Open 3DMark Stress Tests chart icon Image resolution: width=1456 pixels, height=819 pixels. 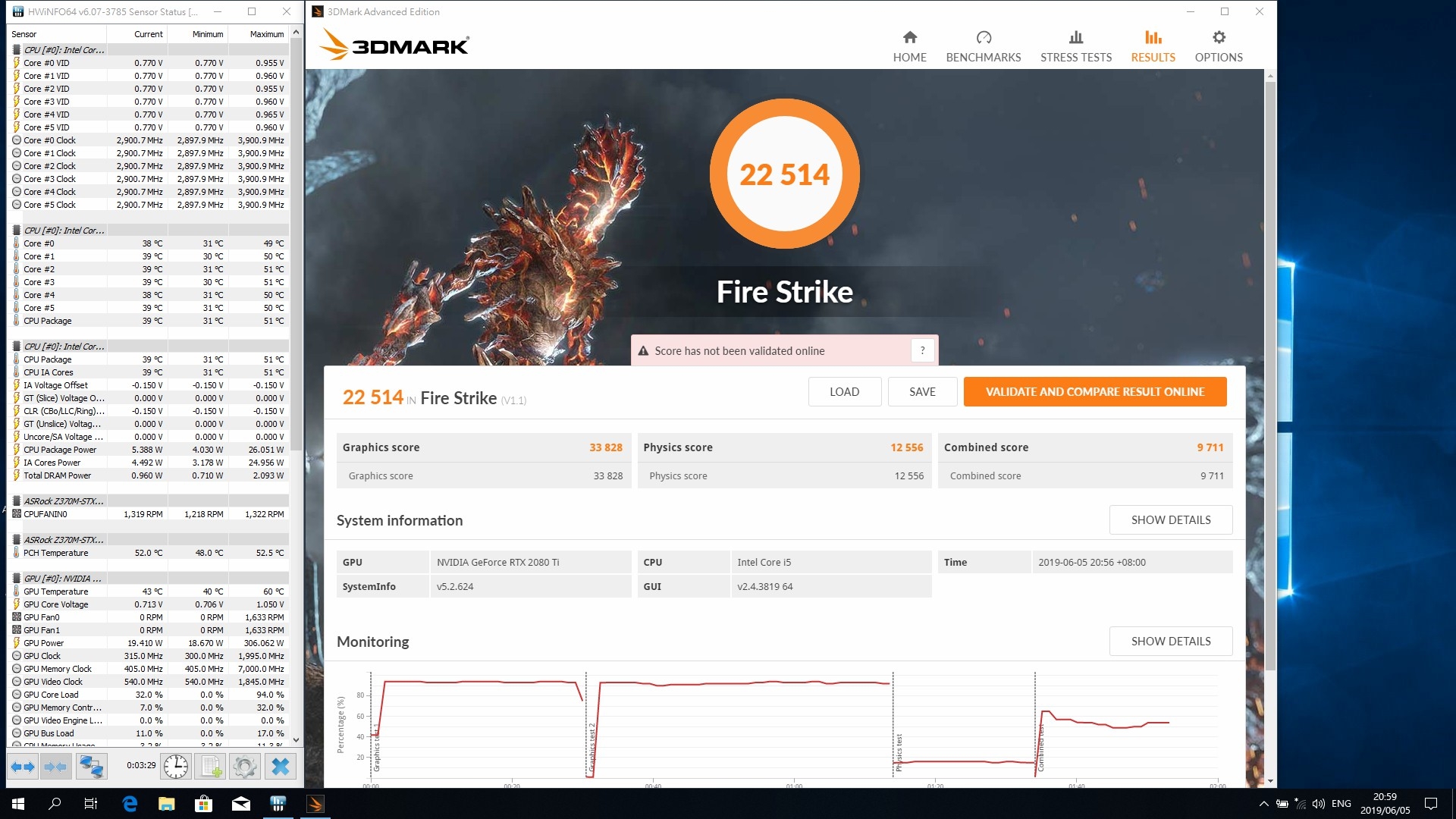click(1076, 37)
